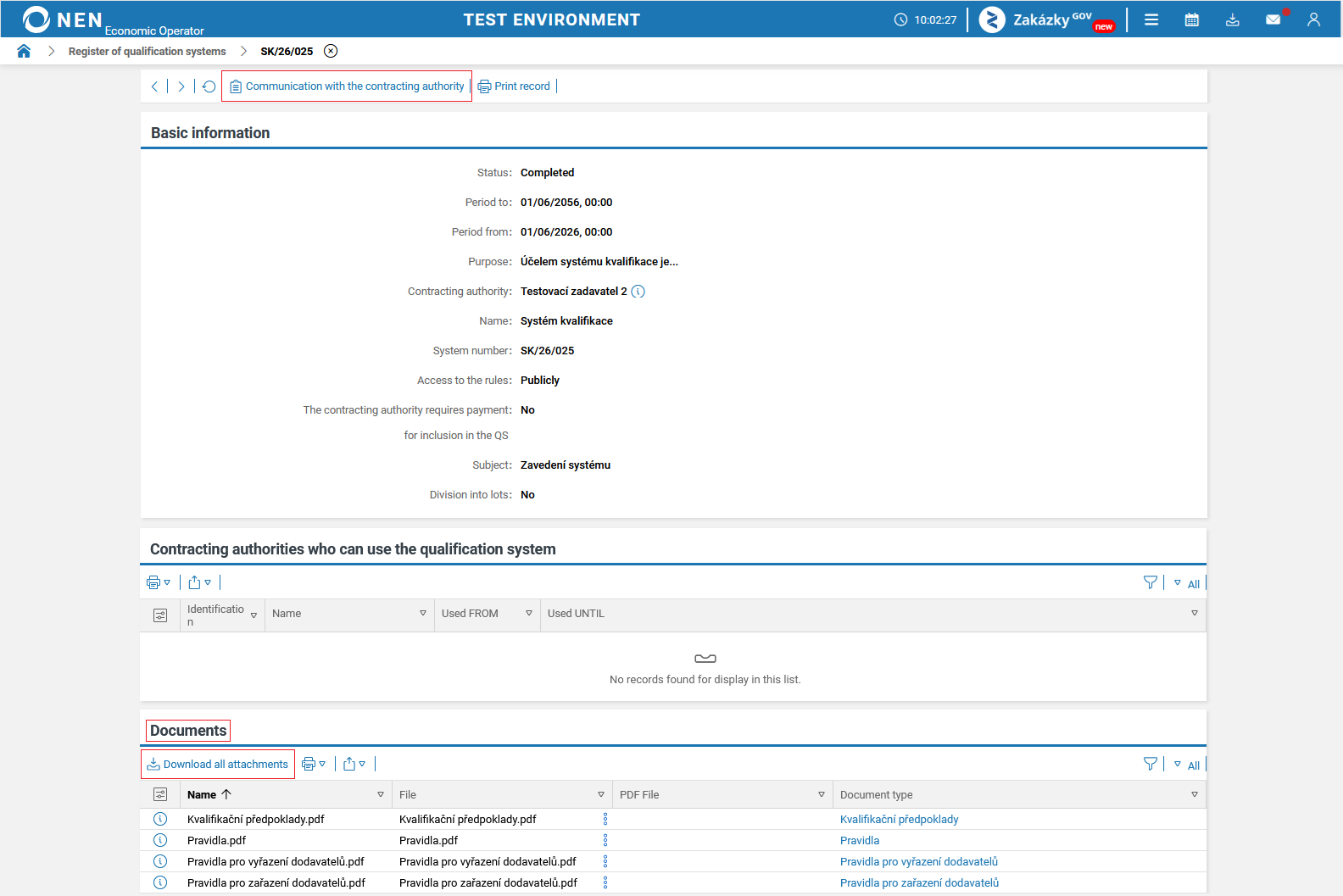
Task: Open column settings for Documents table
Action: (160, 794)
